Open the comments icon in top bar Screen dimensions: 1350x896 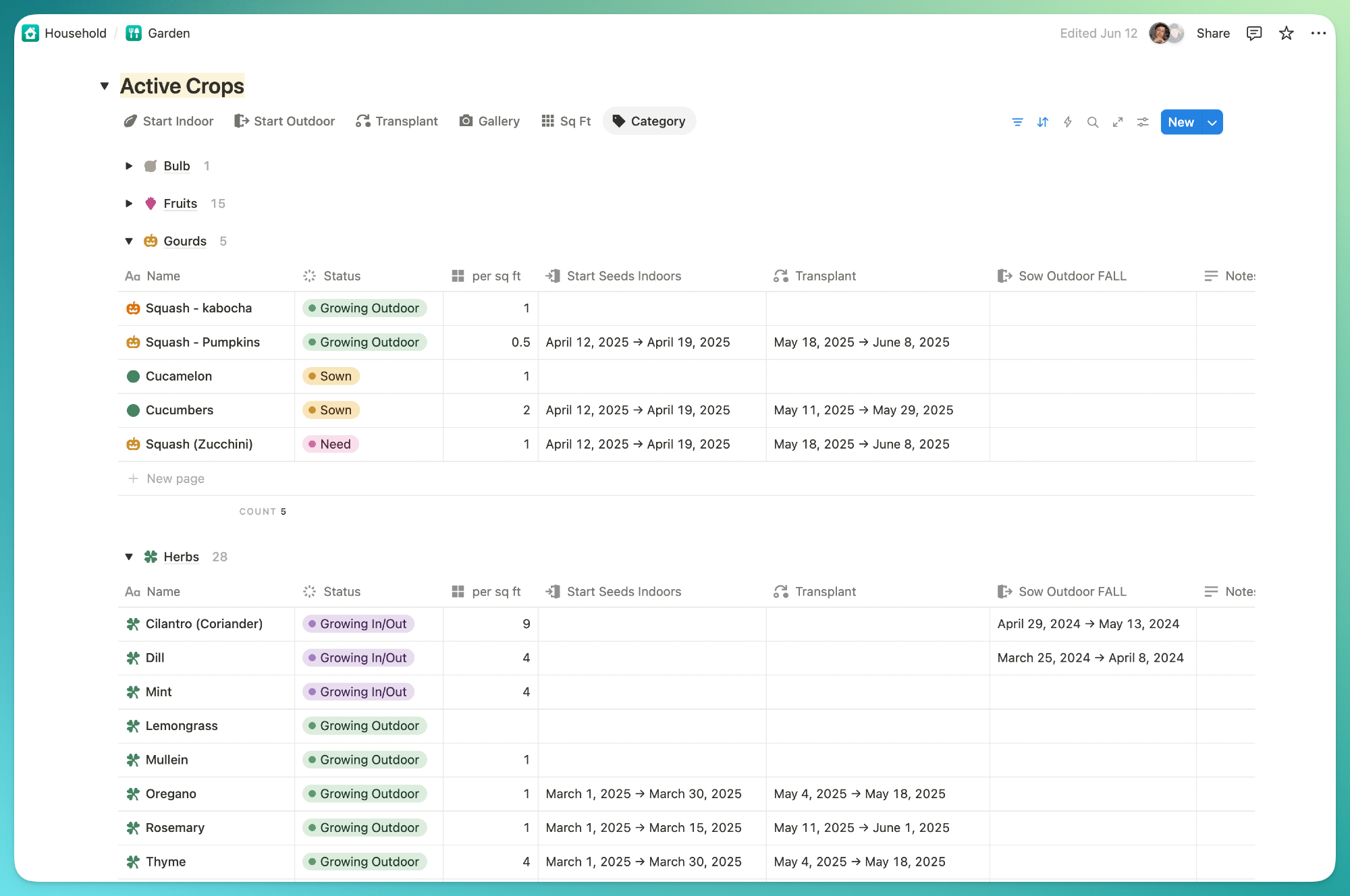pyautogui.click(x=1253, y=33)
